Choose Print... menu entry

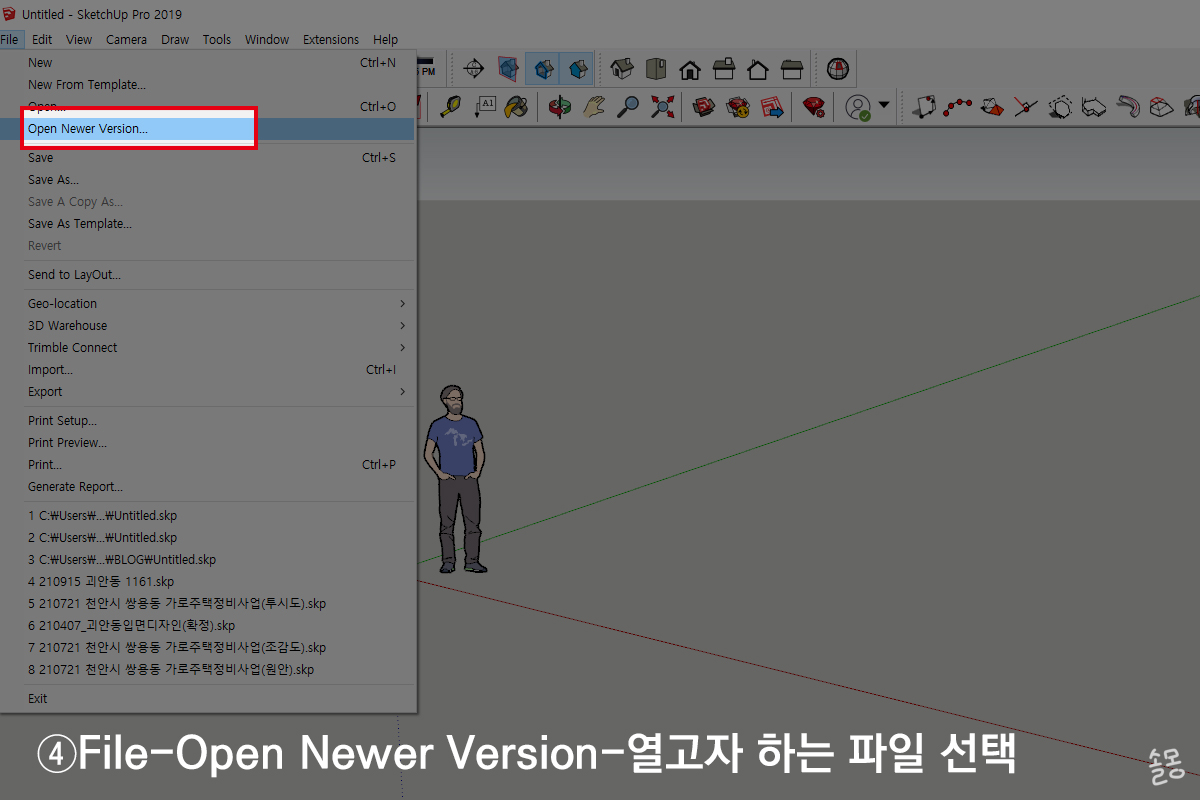(208, 464)
